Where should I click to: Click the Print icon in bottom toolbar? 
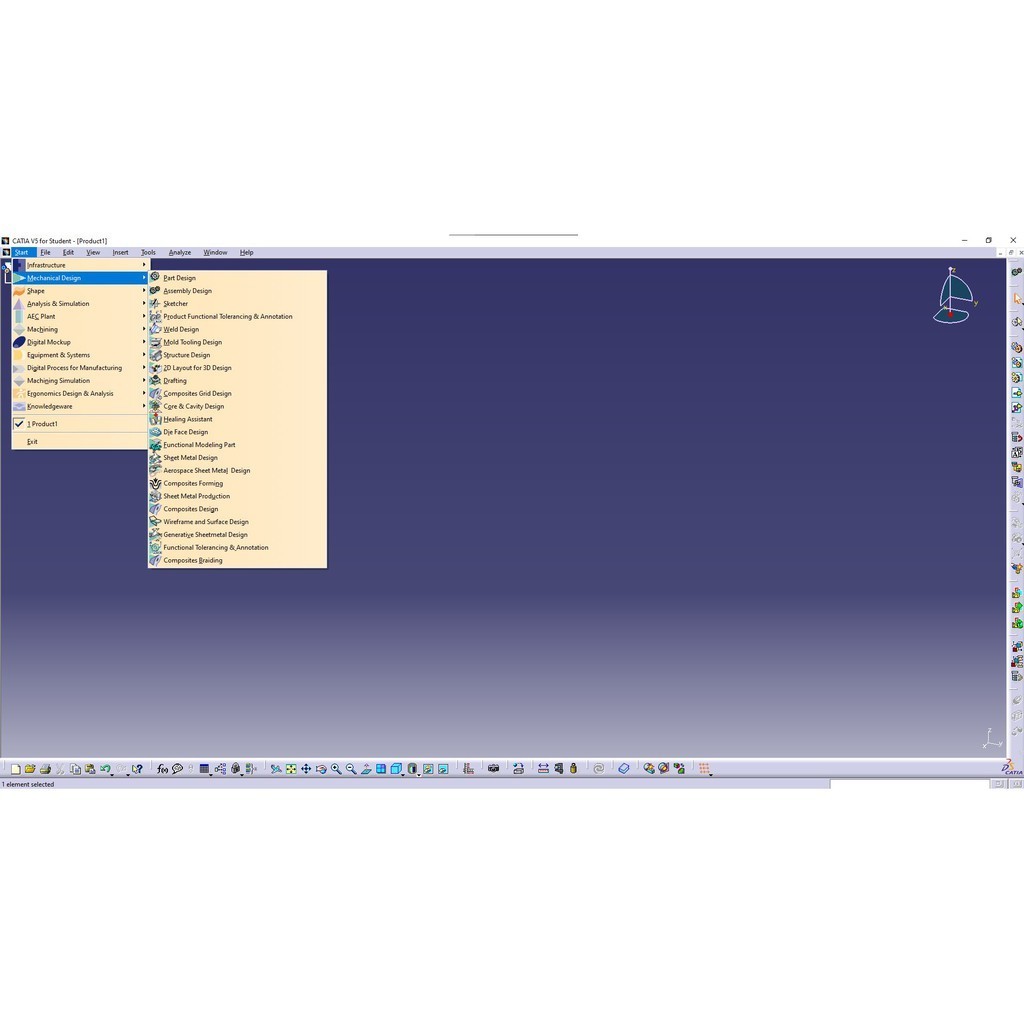point(45,769)
